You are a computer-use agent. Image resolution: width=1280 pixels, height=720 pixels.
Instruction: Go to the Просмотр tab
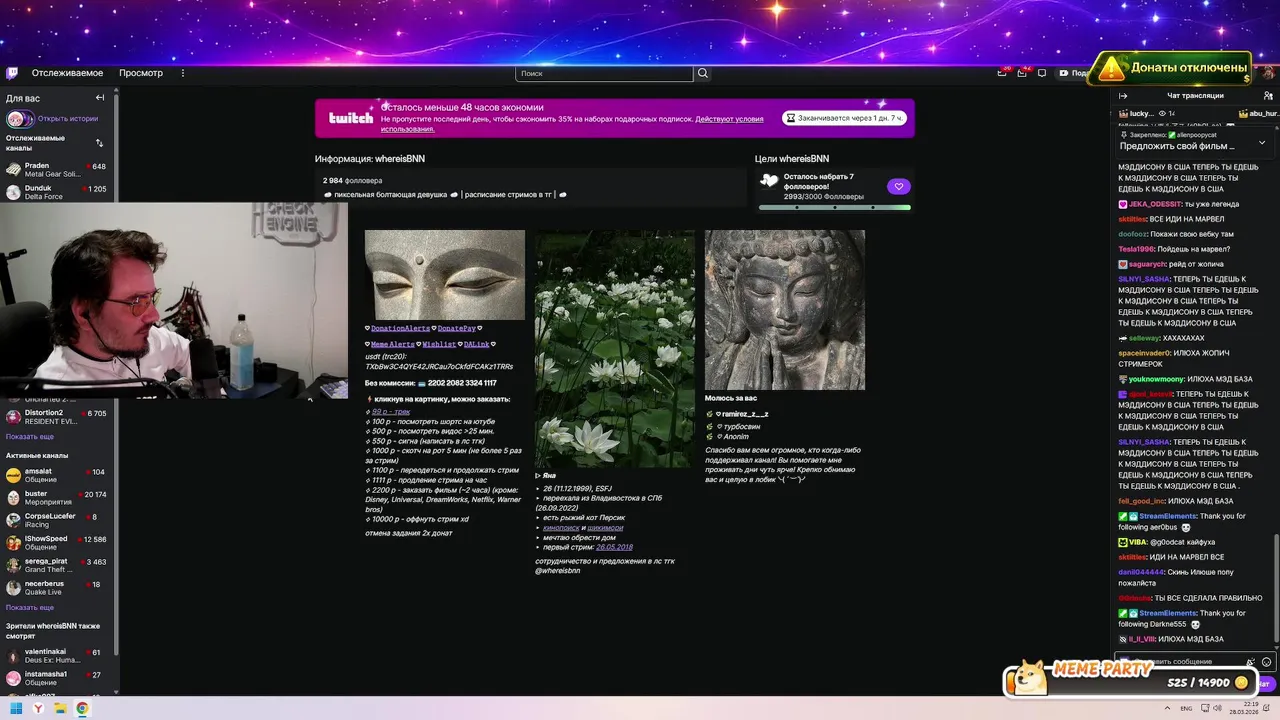(x=141, y=73)
